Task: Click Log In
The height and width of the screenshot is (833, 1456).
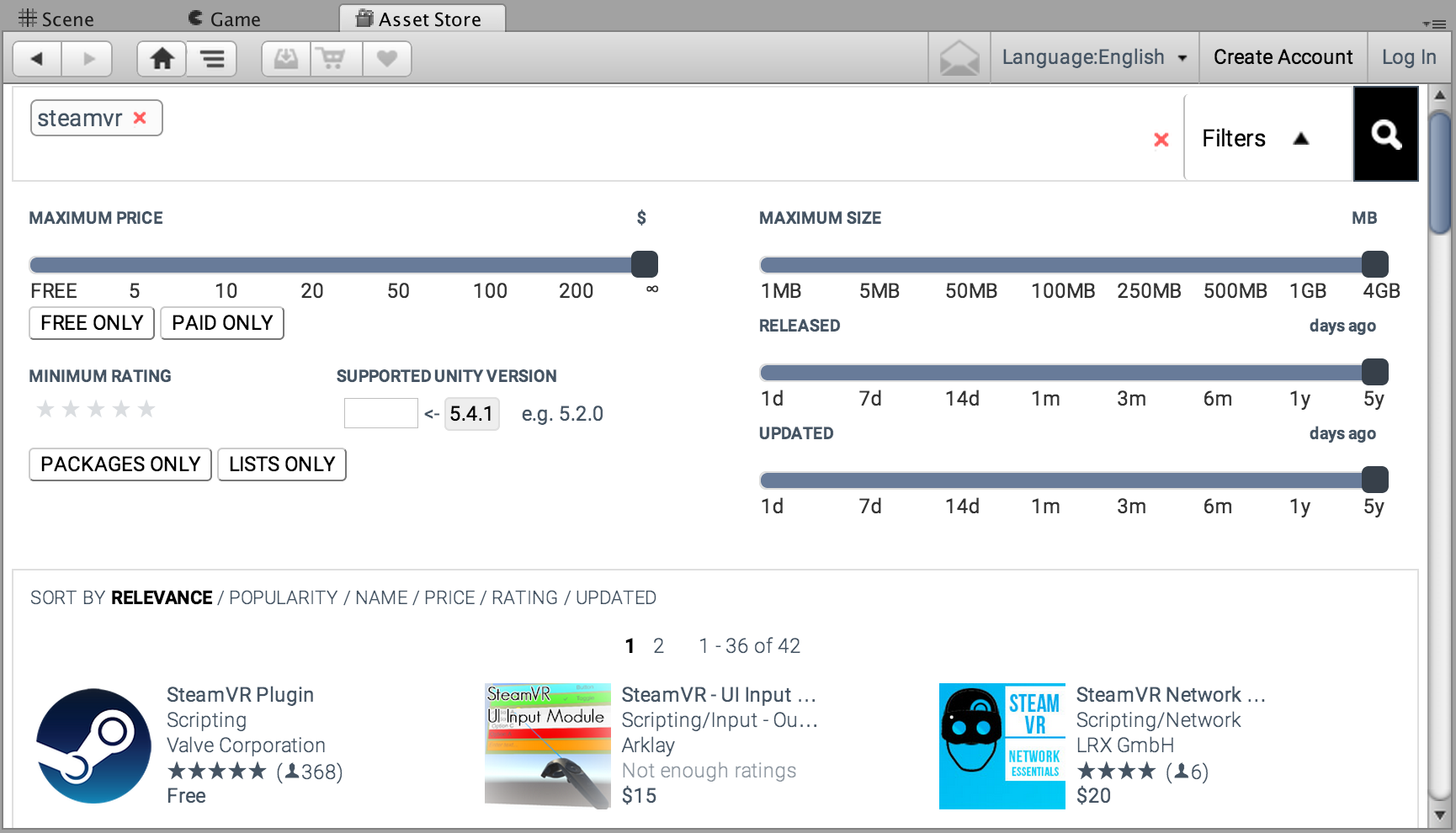Action: click(x=1409, y=57)
